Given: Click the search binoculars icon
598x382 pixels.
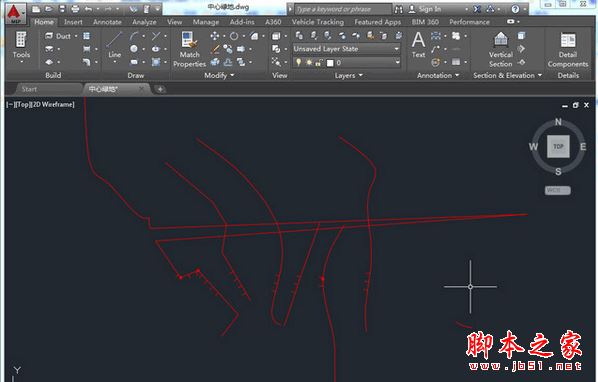Looking at the screenshot, I should point(399,9).
